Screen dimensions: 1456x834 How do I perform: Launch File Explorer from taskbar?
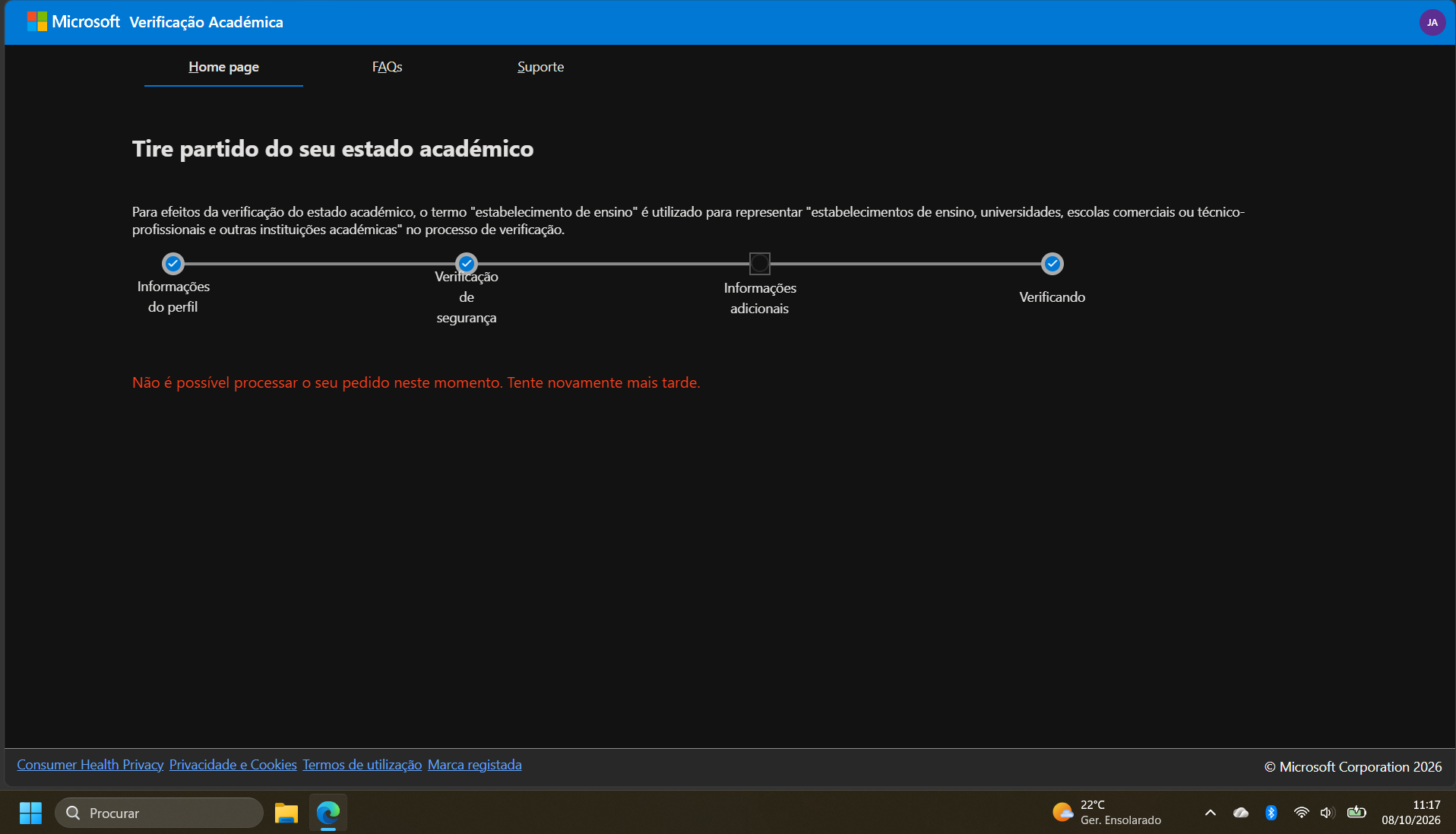coord(286,813)
